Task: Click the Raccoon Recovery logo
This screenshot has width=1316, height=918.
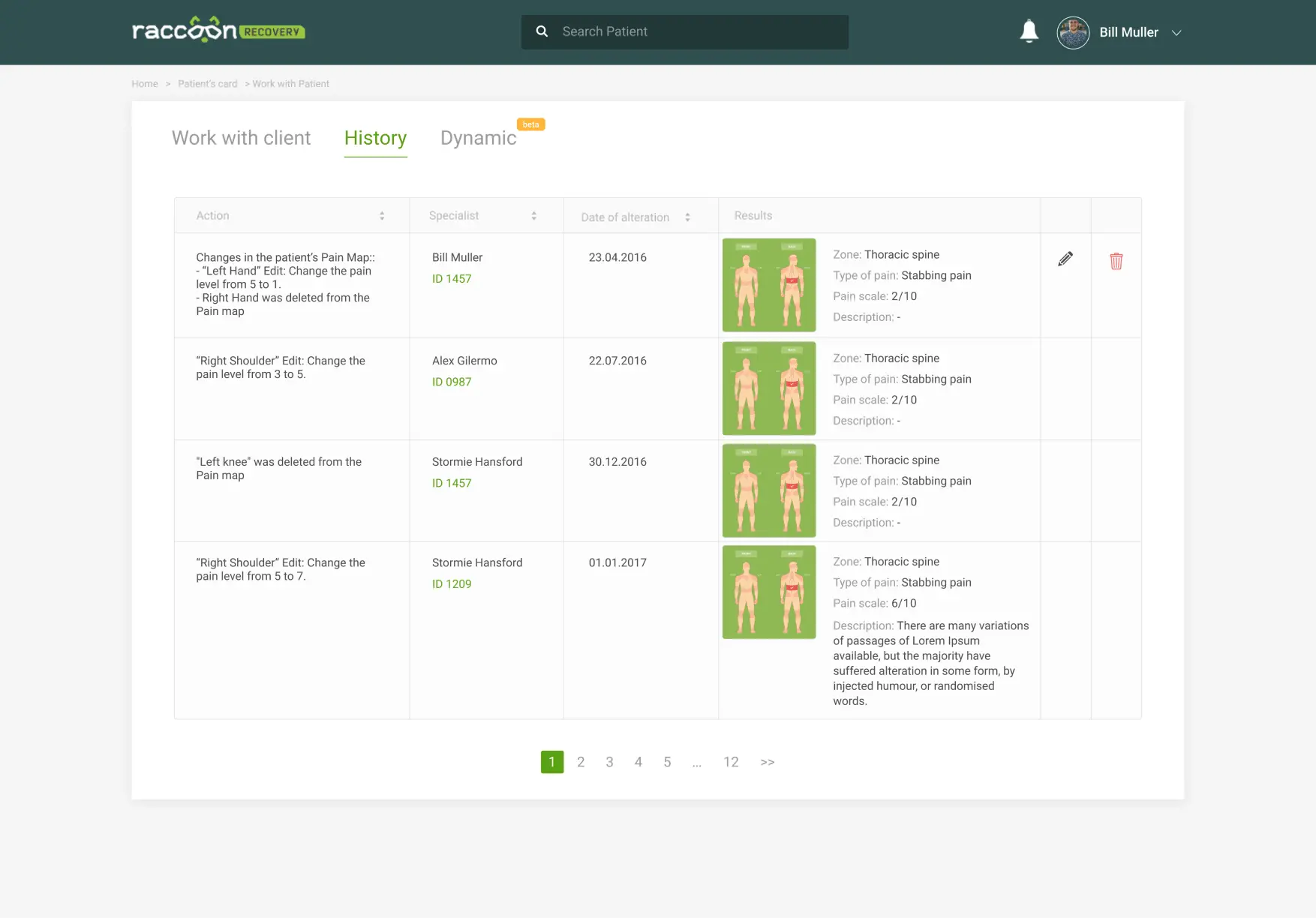Action: (218, 31)
